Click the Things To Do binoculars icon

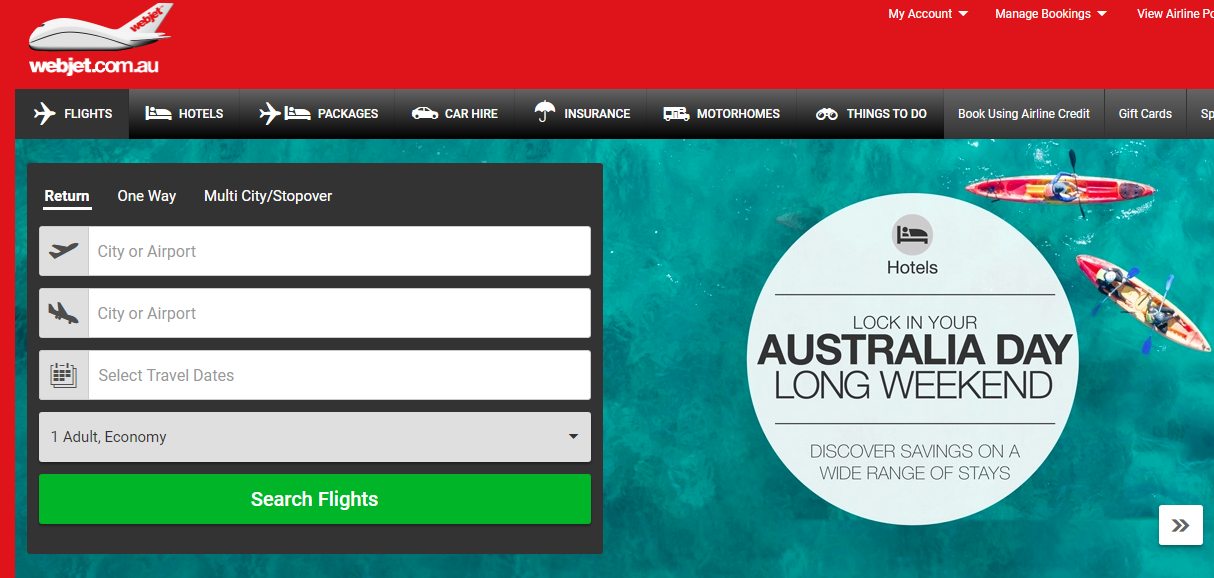pos(826,114)
